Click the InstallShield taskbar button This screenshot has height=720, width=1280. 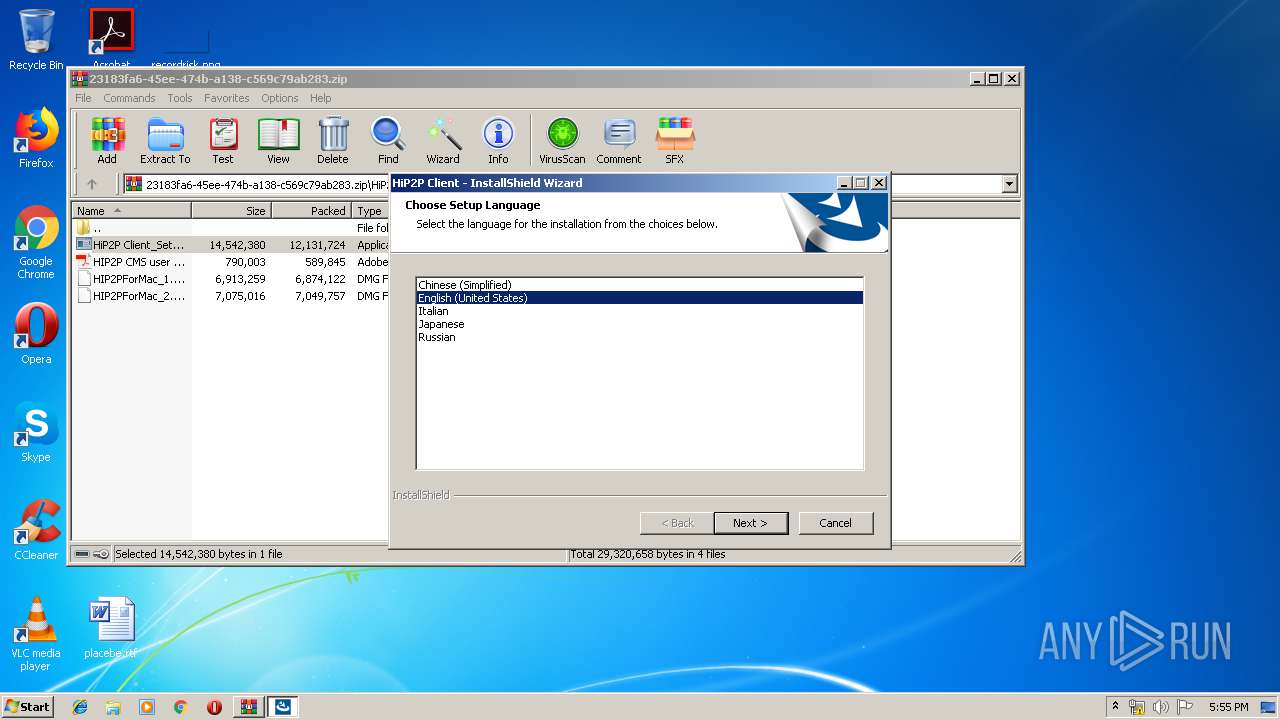[283, 707]
